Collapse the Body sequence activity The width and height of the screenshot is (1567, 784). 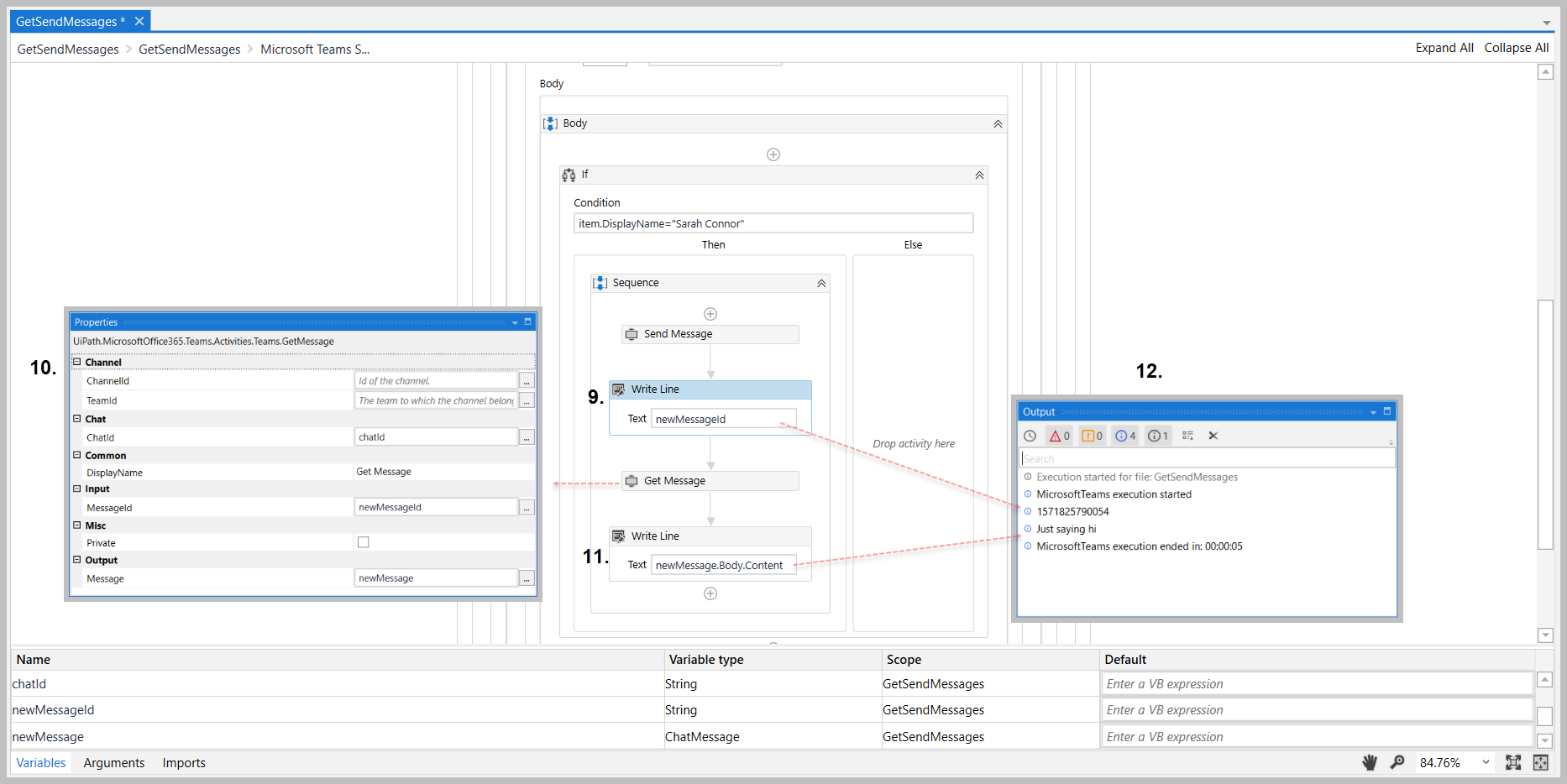(998, 124)
